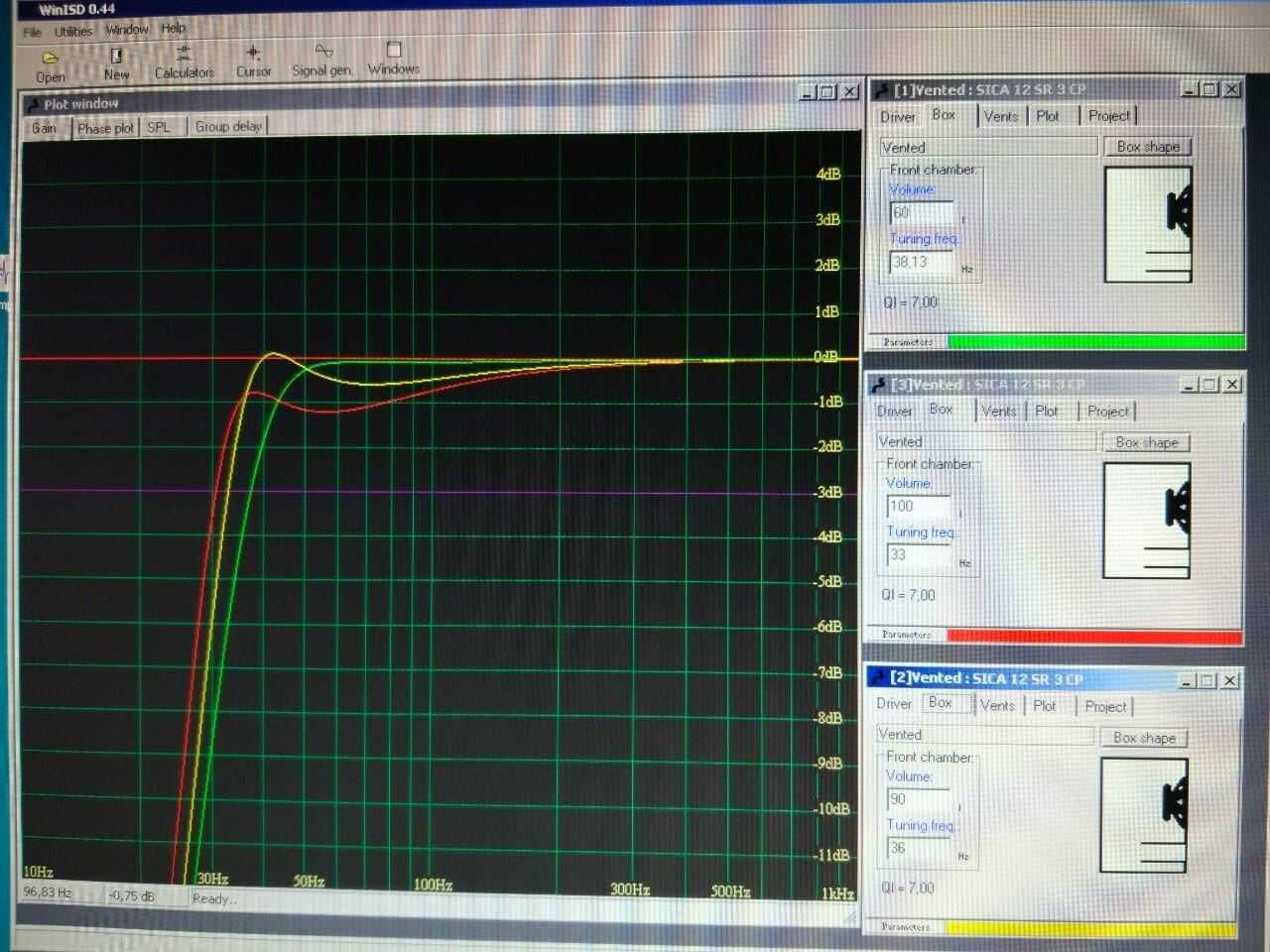1270x952 pixels.
Task: Activate the Cursor tool
Action: point(253,60)
